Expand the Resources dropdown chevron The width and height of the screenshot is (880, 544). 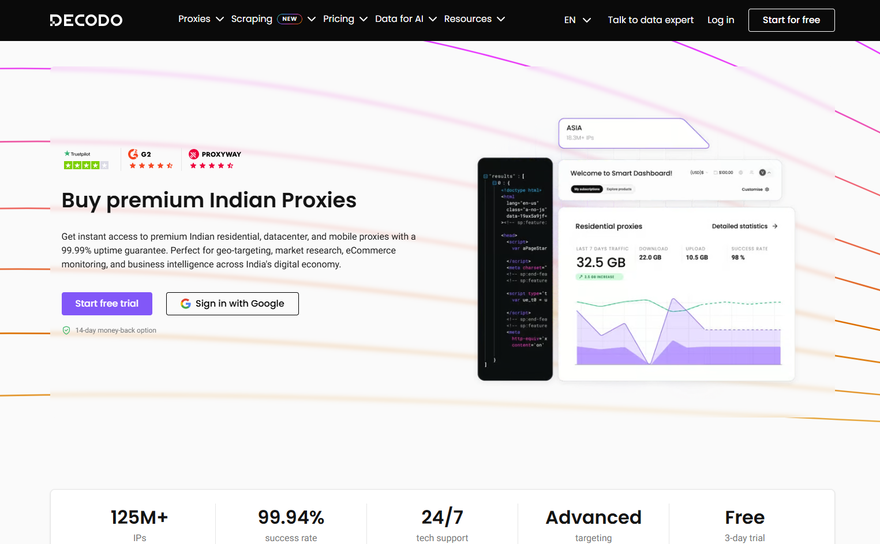coord(501,19)
